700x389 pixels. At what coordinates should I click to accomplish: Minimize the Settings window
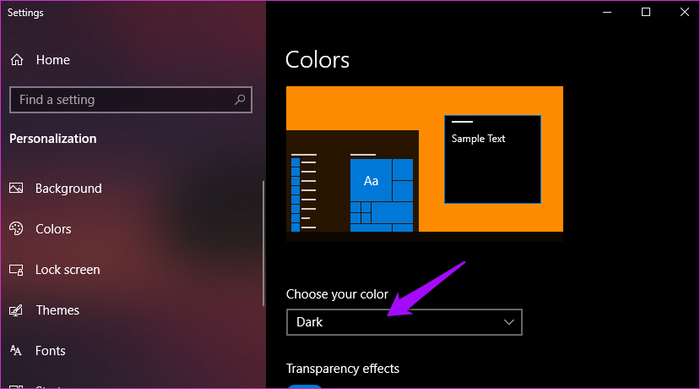click(607, 12)
